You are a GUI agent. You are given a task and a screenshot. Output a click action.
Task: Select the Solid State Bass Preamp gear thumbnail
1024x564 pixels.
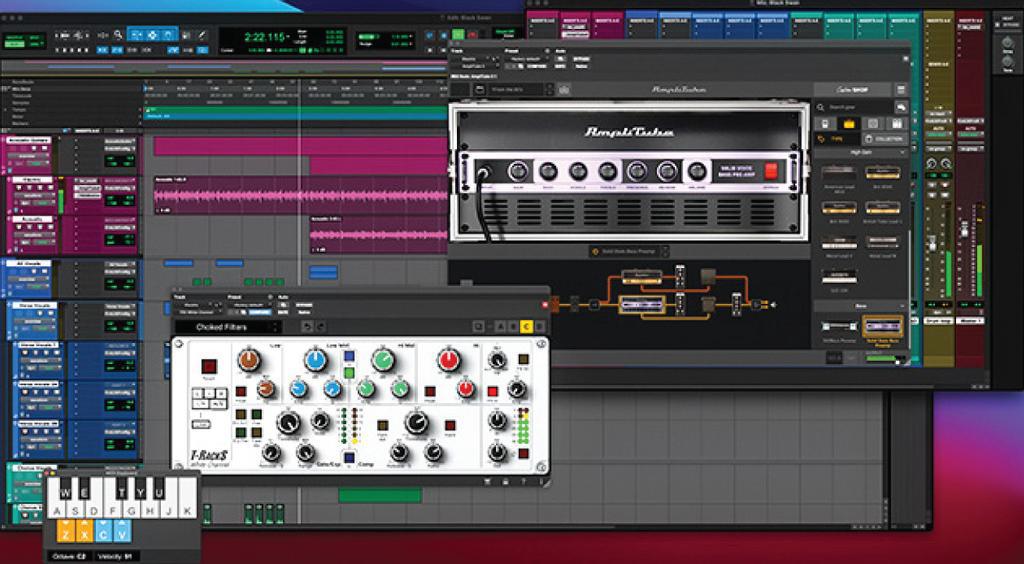882,326
